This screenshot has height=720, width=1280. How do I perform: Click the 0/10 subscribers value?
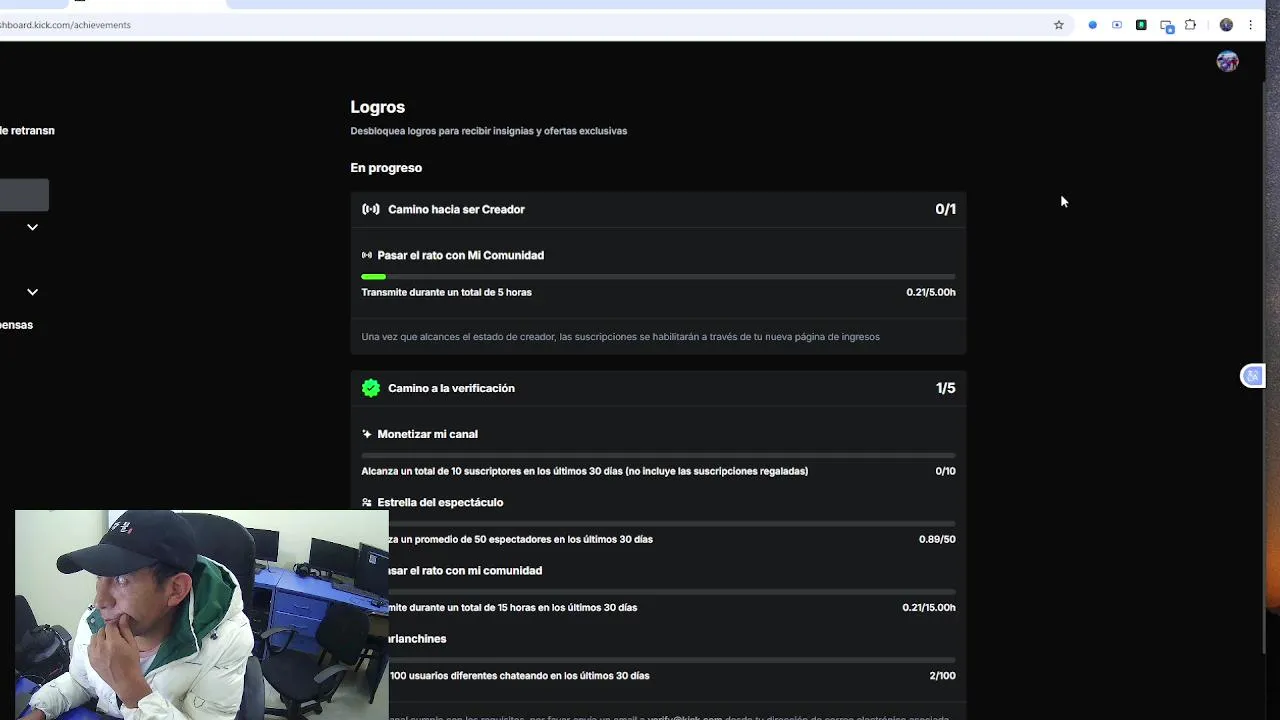point(945,471)
